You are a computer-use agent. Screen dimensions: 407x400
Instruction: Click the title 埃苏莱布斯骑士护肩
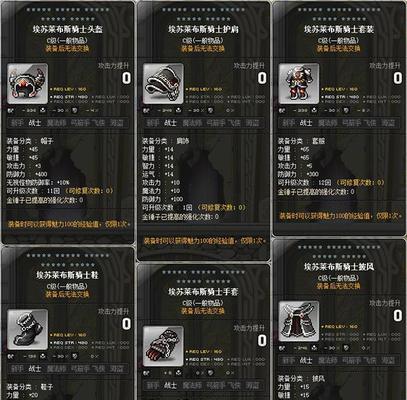pyautogui.click(x=203, y=29)
